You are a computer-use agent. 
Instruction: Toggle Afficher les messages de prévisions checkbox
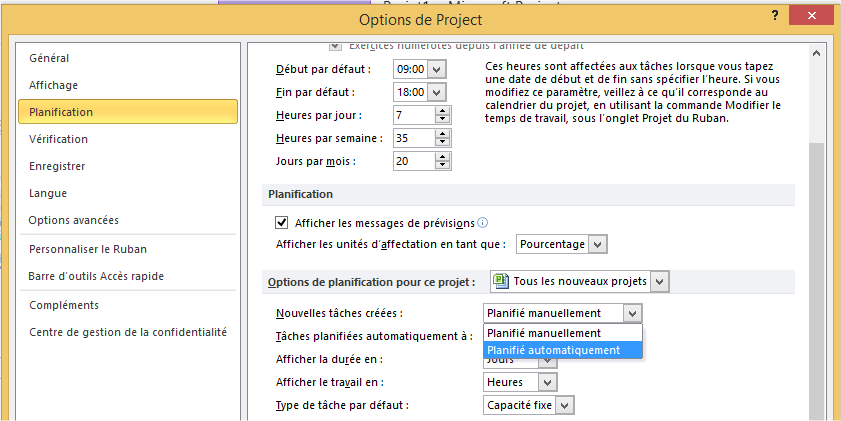pyautogui.click(x=281, y=222)
